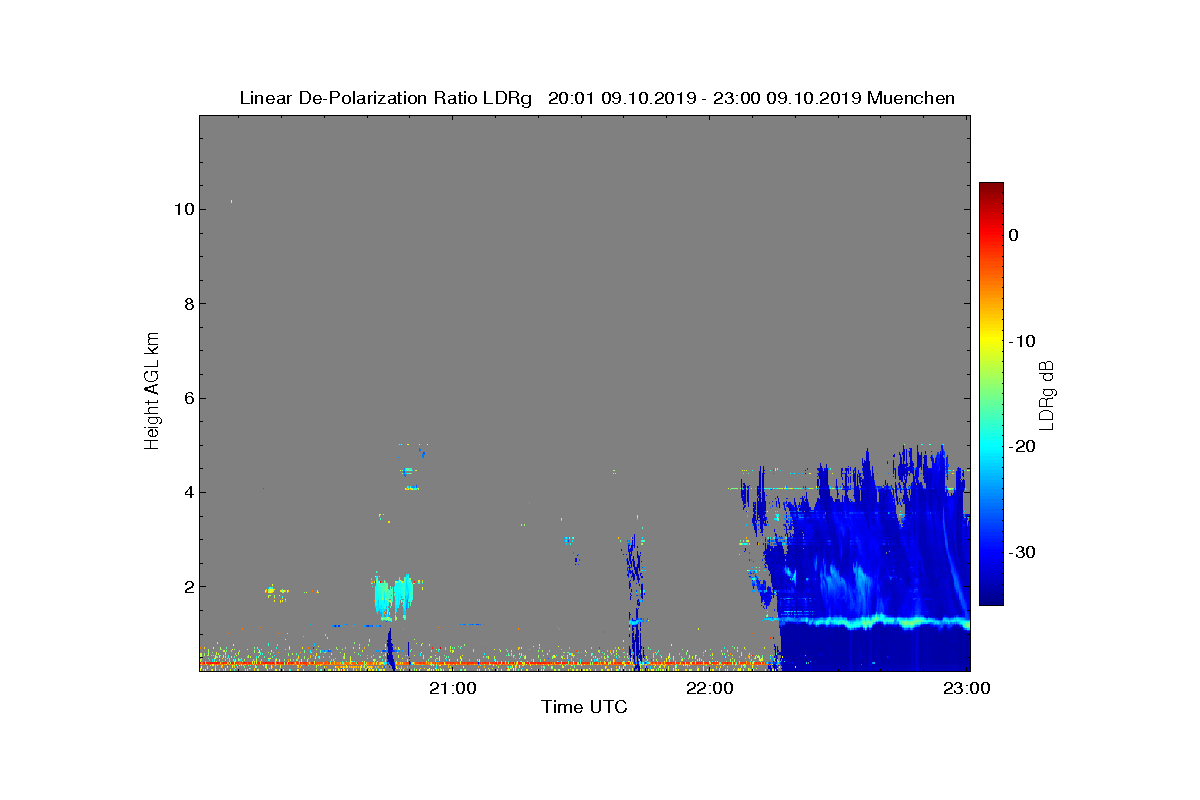
Task: Click the colorbar value -10
Action: pos(1021,341)
